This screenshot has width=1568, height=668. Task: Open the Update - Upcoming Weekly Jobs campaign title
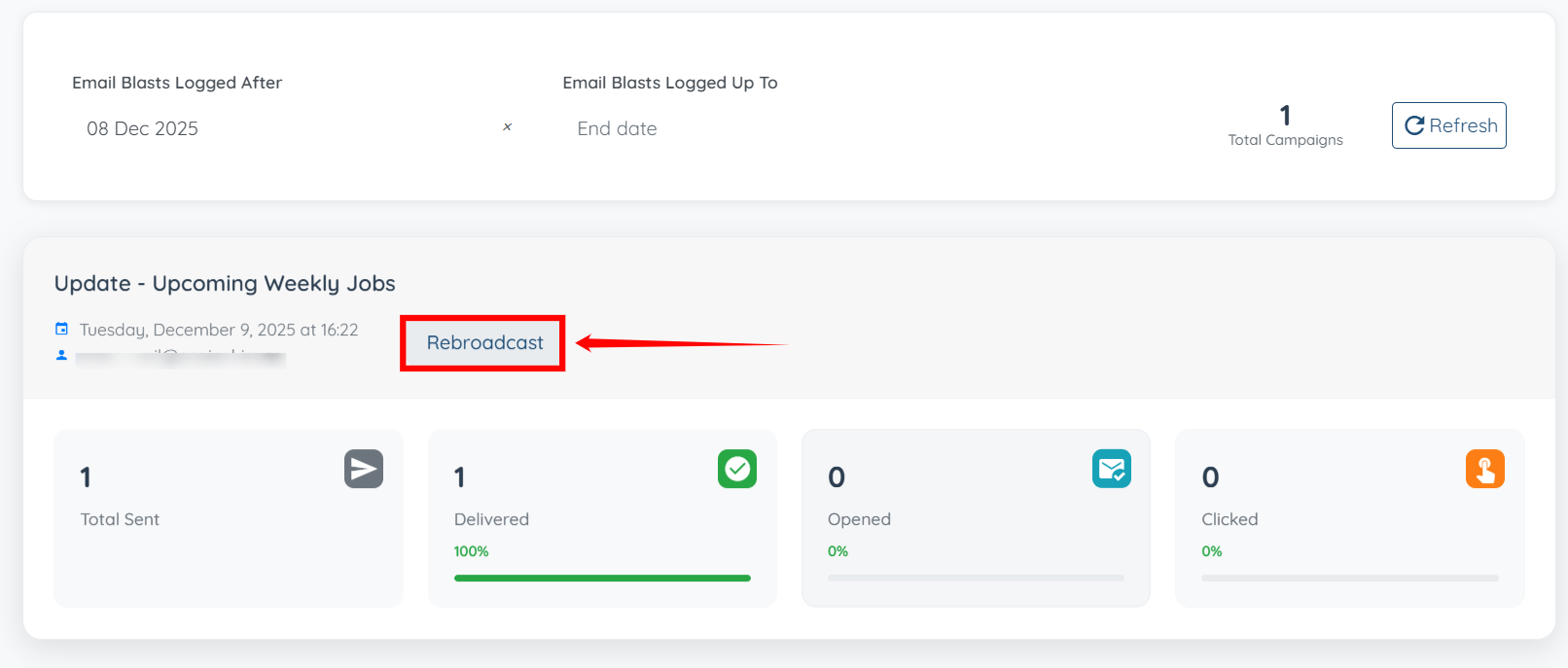click(225, 284)
